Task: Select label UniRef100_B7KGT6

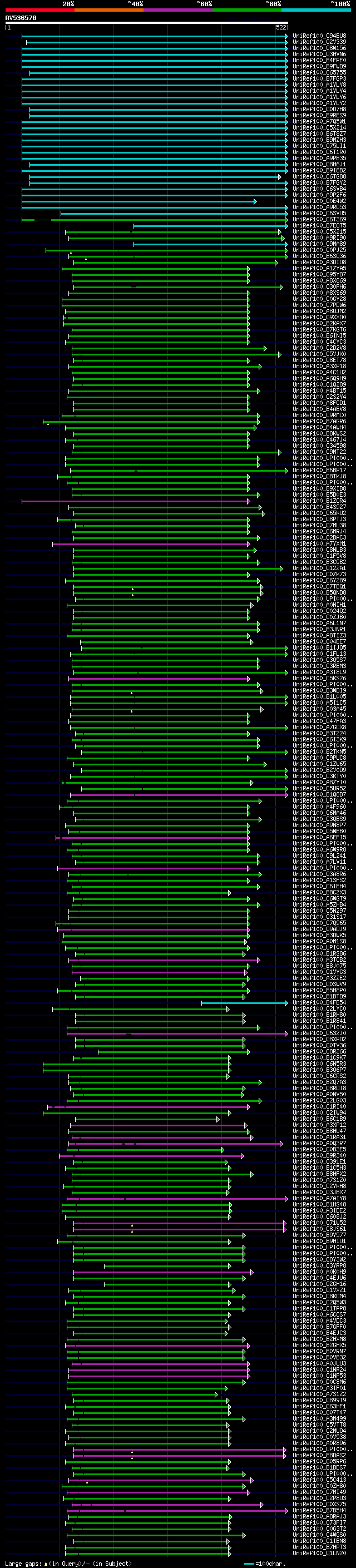Action: pyautogui.click(x=319, y=330)
